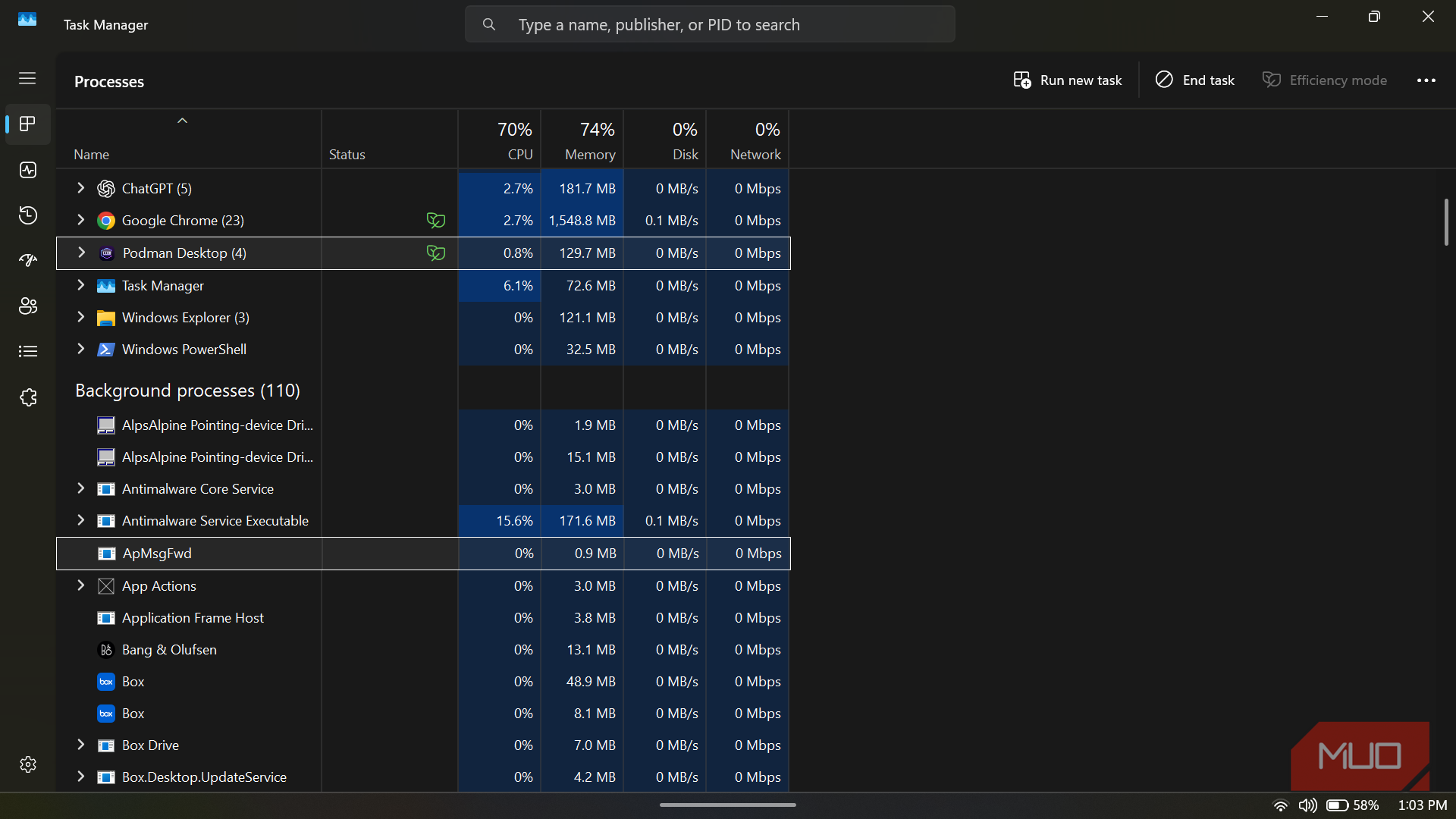
Task: Click the Windows Explorer folder icon
Action: click(x=106, y=318)
